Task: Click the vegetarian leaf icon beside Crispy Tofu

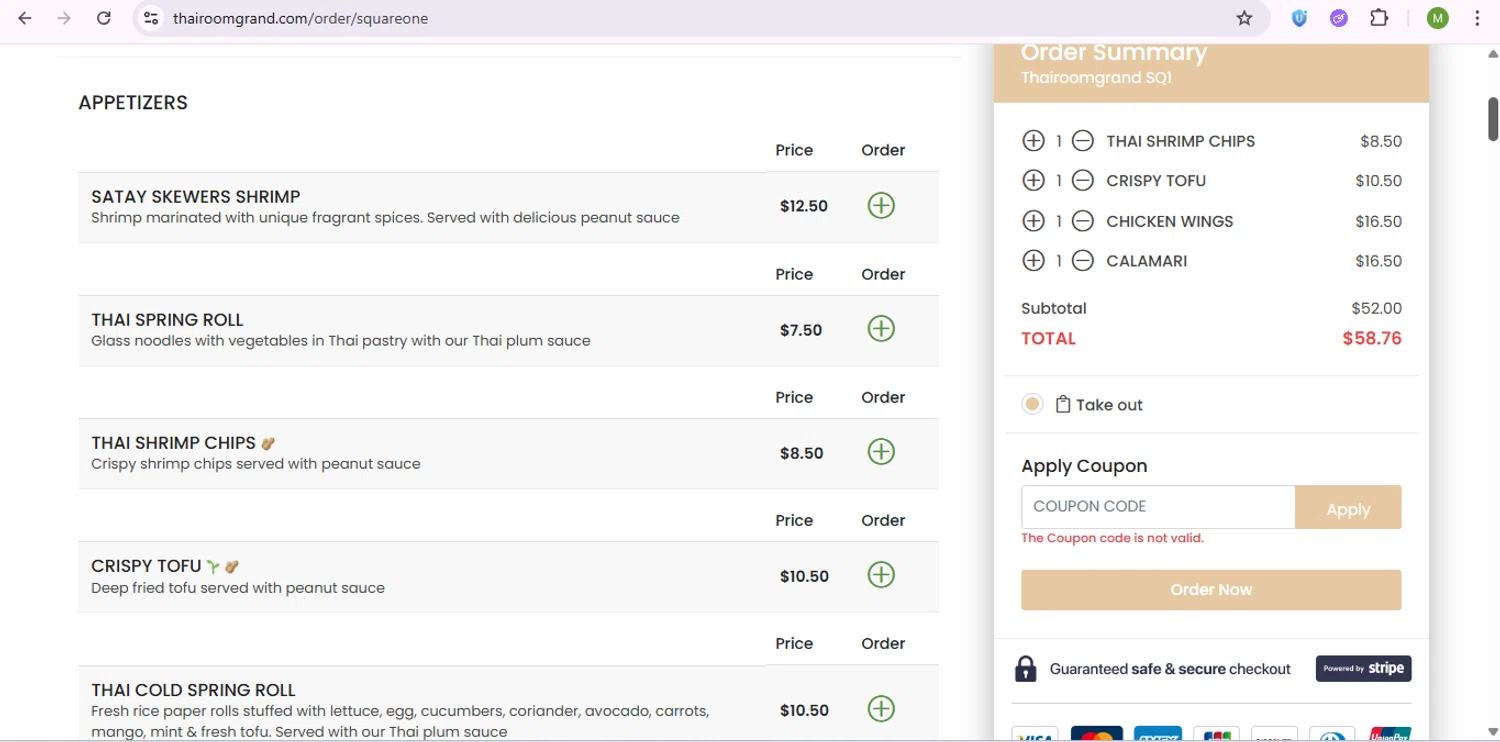Action: pos(213,566)
